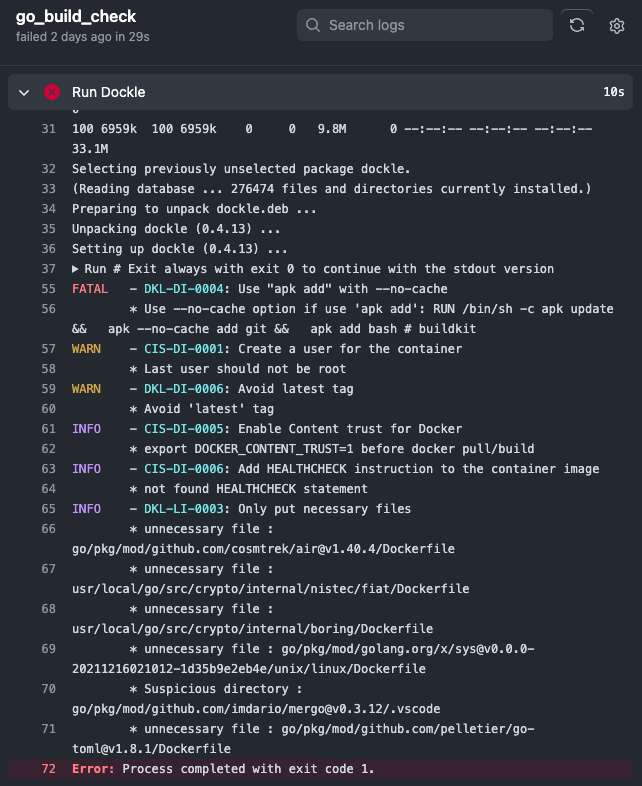Image resolution: width=642 pixels, height=786 pixels.
Task: Select log line number 33
Action: [x=49, y=189]
